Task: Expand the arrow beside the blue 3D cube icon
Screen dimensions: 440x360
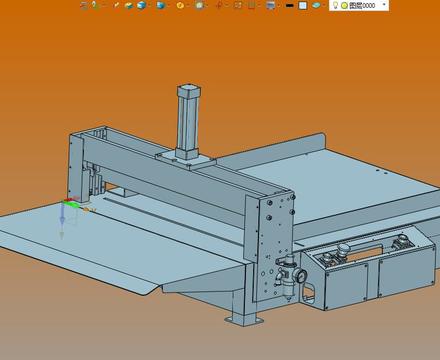Action: pyautogui.click(x=149, y=6)
